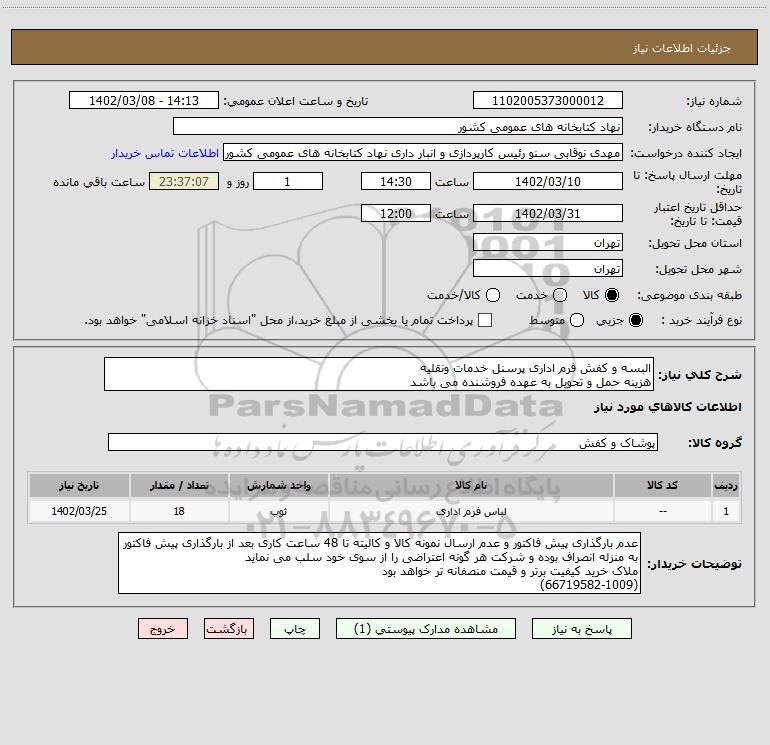Click the general description box البسه و کفش
This screenshot has width=770, height=745.
coord(379,375)
